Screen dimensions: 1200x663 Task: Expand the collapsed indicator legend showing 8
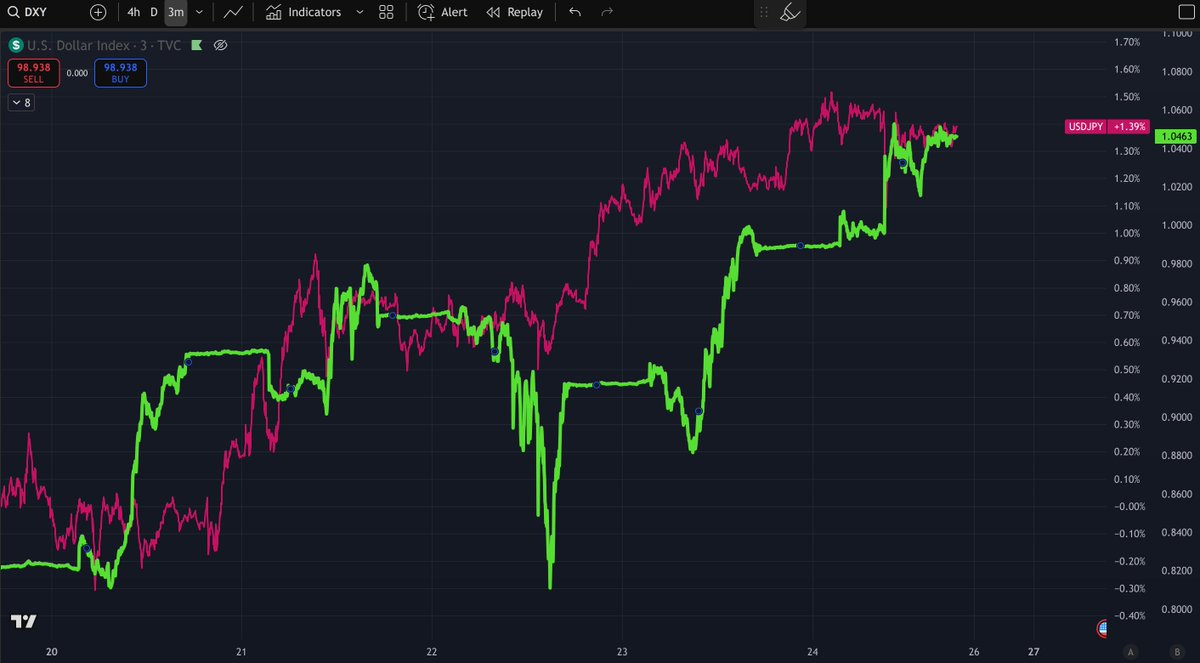[x=21, y=102]
